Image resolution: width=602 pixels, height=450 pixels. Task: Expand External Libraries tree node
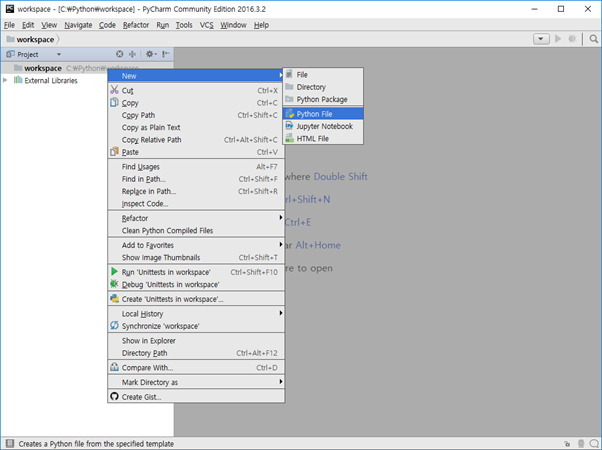[5, 80]
